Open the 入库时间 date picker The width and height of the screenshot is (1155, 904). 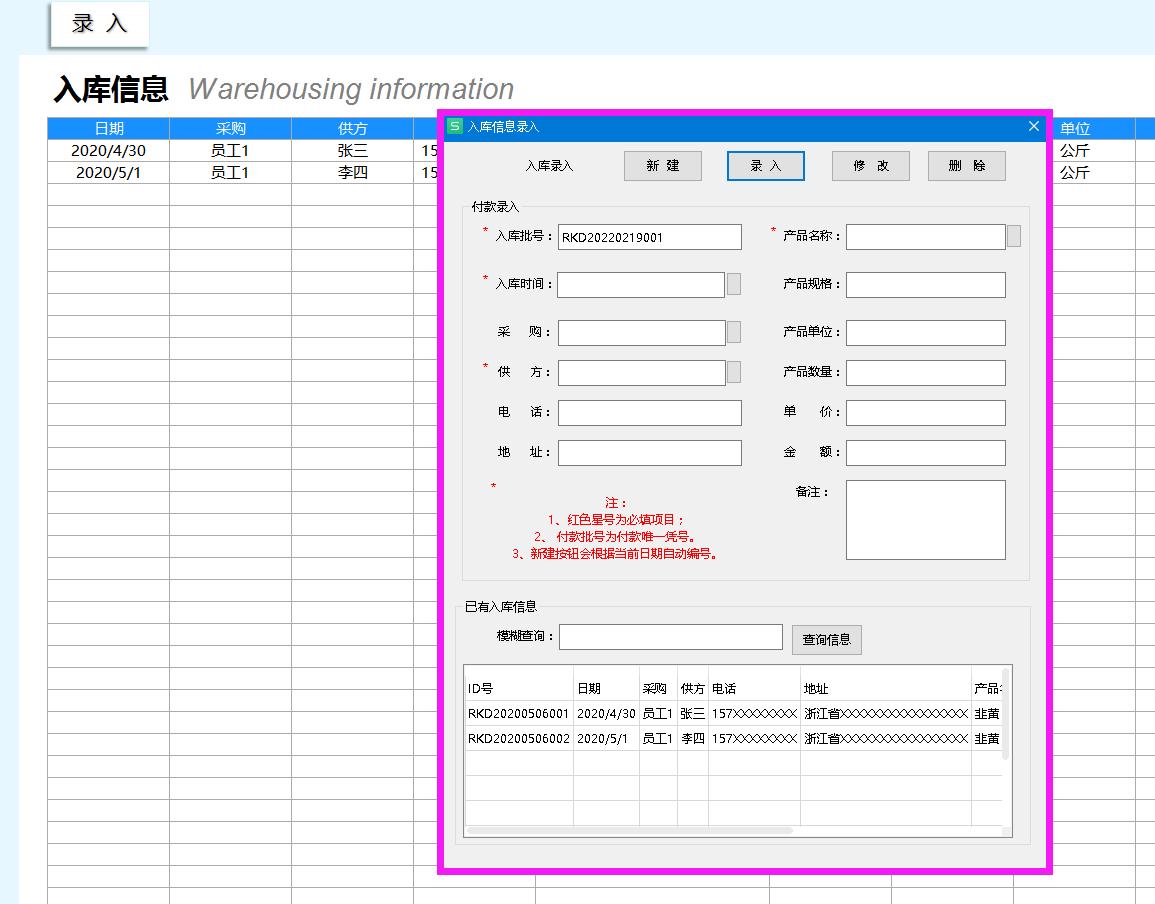click(x=735, y=284)
